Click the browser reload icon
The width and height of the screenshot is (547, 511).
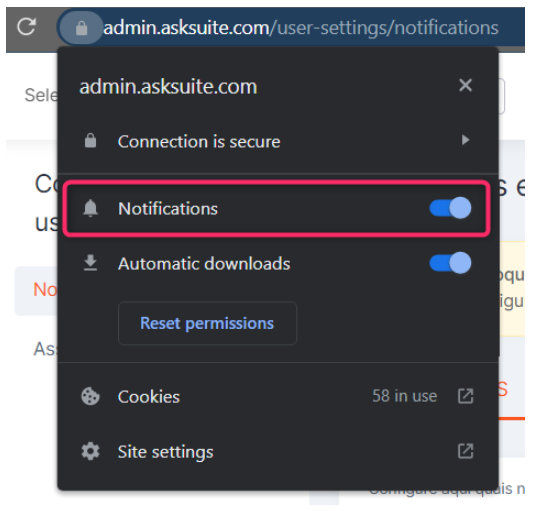27,27
